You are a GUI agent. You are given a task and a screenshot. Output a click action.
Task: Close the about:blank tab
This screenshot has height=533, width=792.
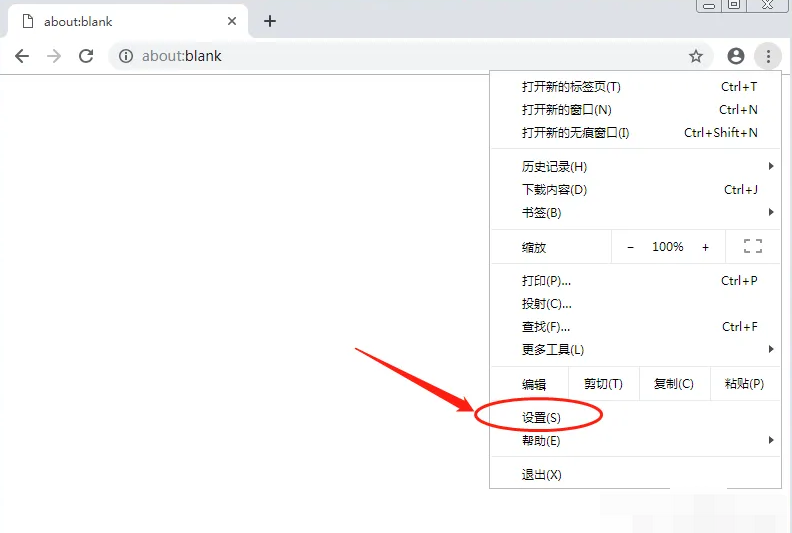tap(232, 21)
